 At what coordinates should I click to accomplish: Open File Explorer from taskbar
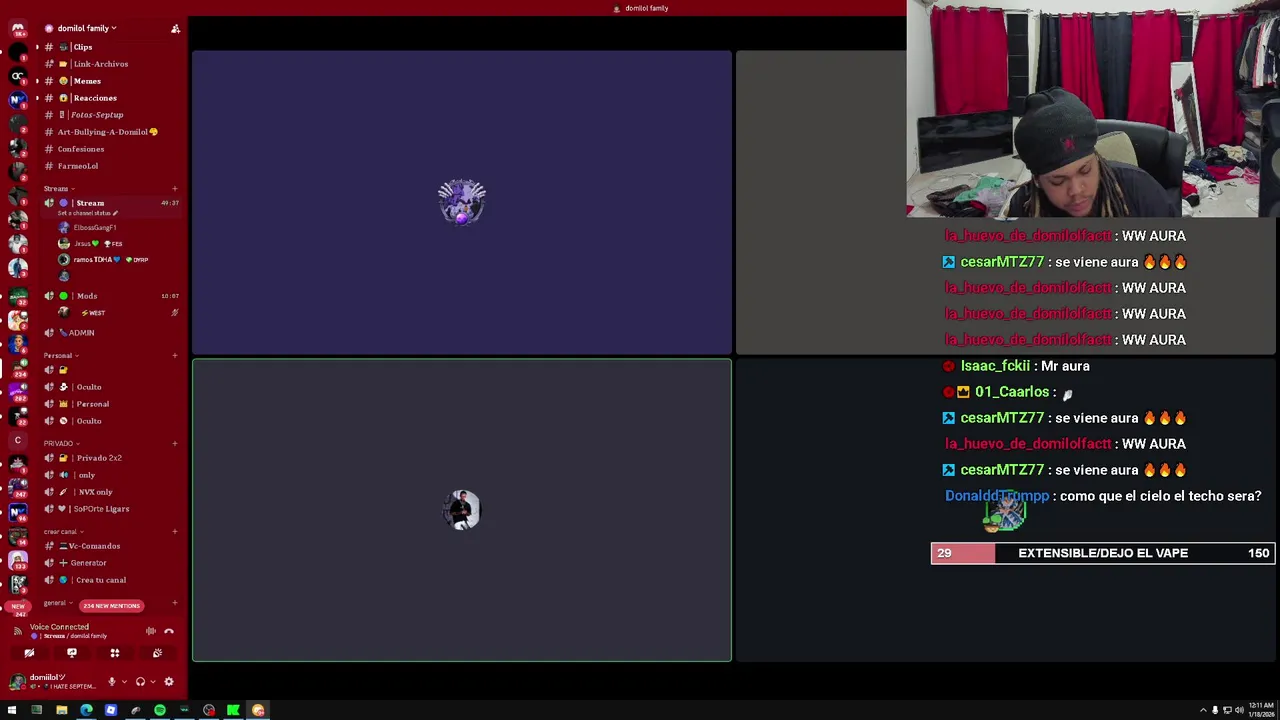click(61, 710)
